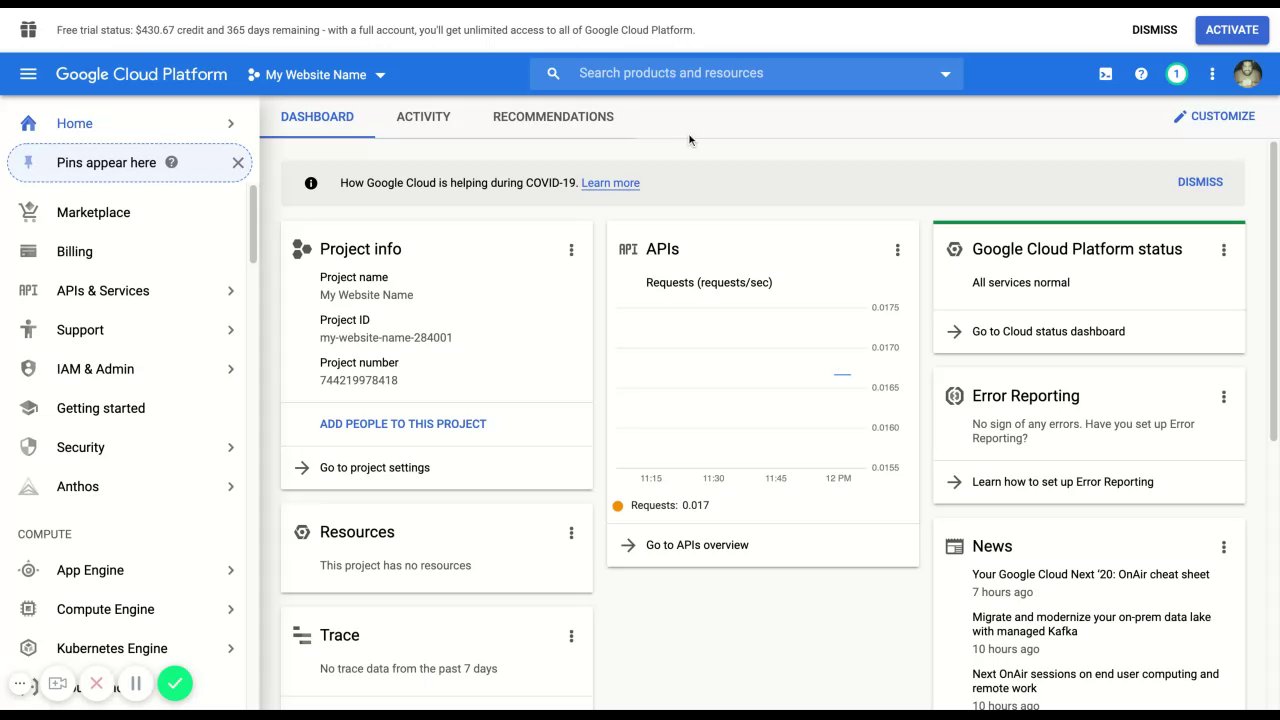This screenshot has height=720, width=1280.
Task: Open Getting started via graduation cap icon
Action: point(28,408)
